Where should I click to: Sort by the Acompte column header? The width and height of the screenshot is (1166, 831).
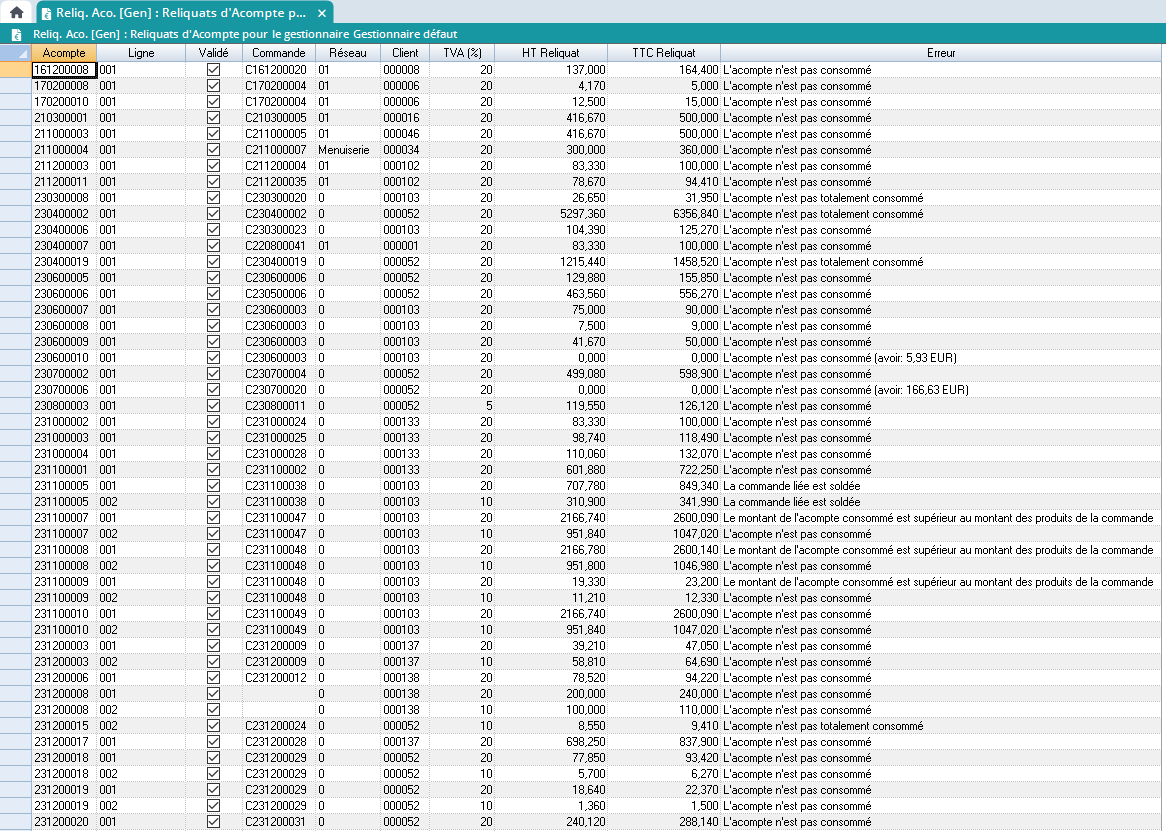click(x=64, y=52)
